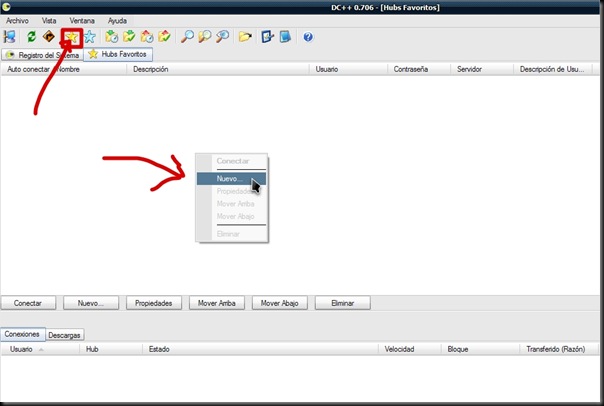
Task: Open Favorite Users blue star icon
Action: pos(90,37)
